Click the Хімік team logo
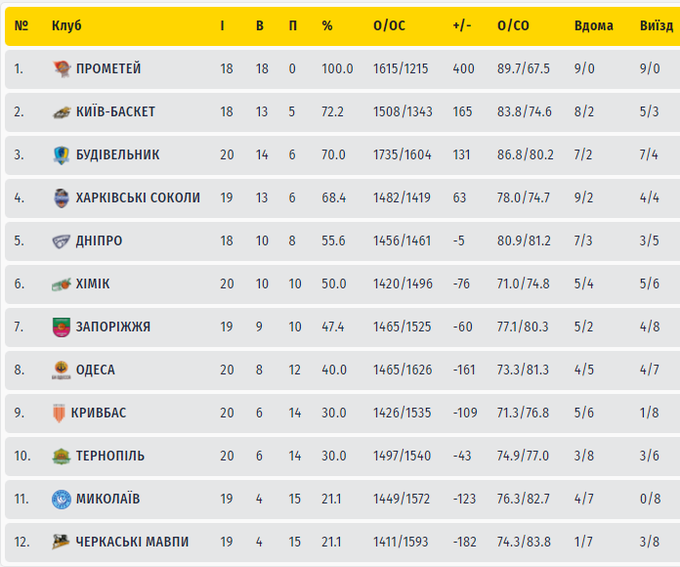Image resolution: width=680 pixels, height=567 pixels. tap(61, 284)
